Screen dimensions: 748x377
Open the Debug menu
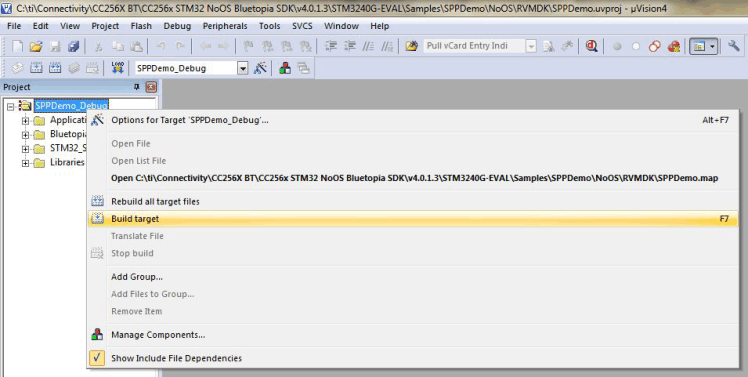click(x=177, y=26)
